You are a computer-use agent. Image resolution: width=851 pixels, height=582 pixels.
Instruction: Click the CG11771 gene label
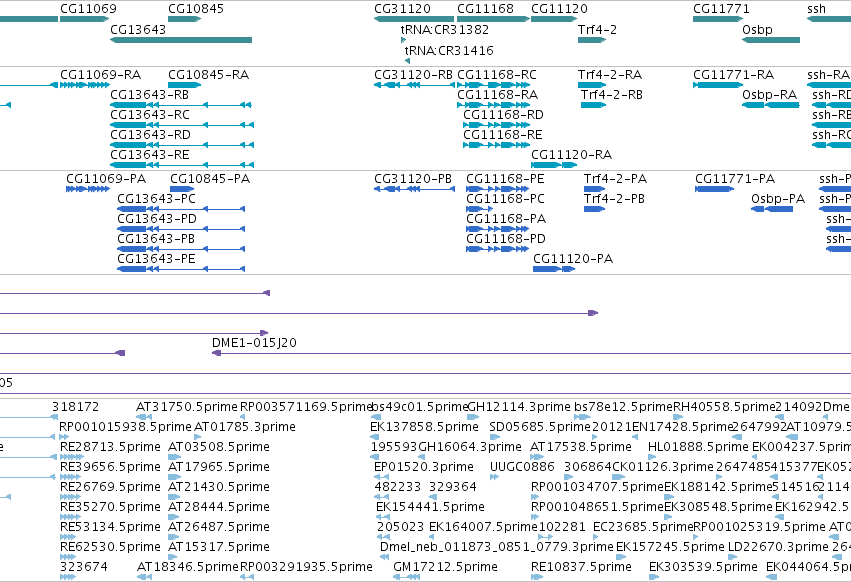[x=721, y=9]
